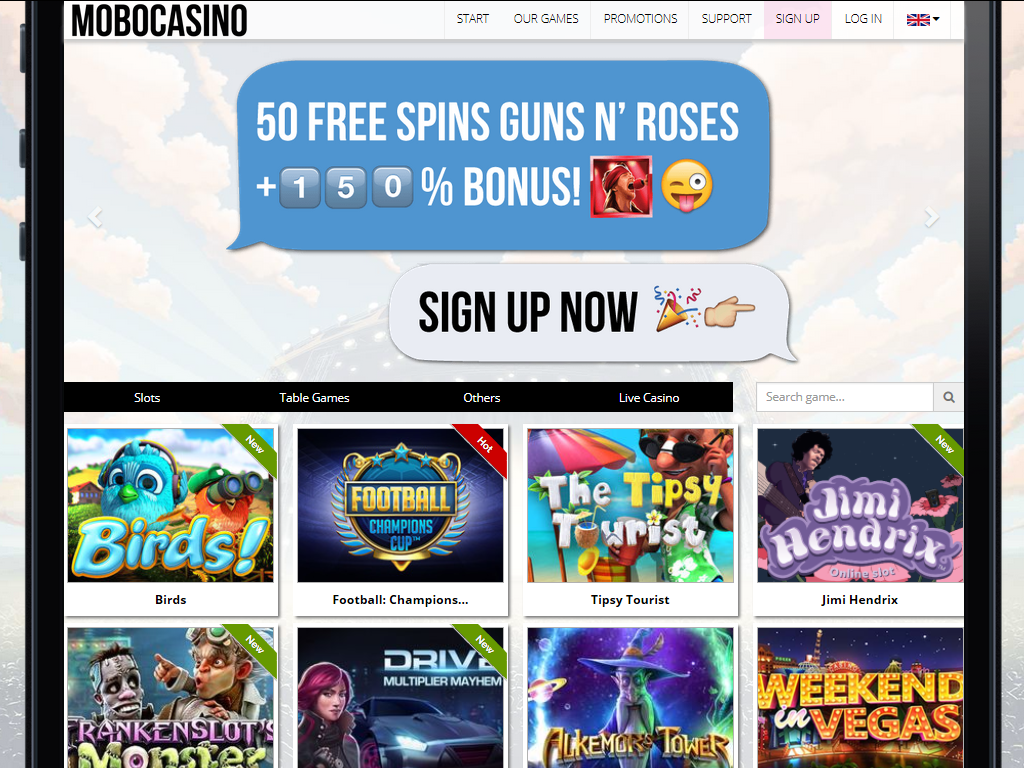Switch to Table Games tab
This screenshot has width=1024, height=768.
314,398
